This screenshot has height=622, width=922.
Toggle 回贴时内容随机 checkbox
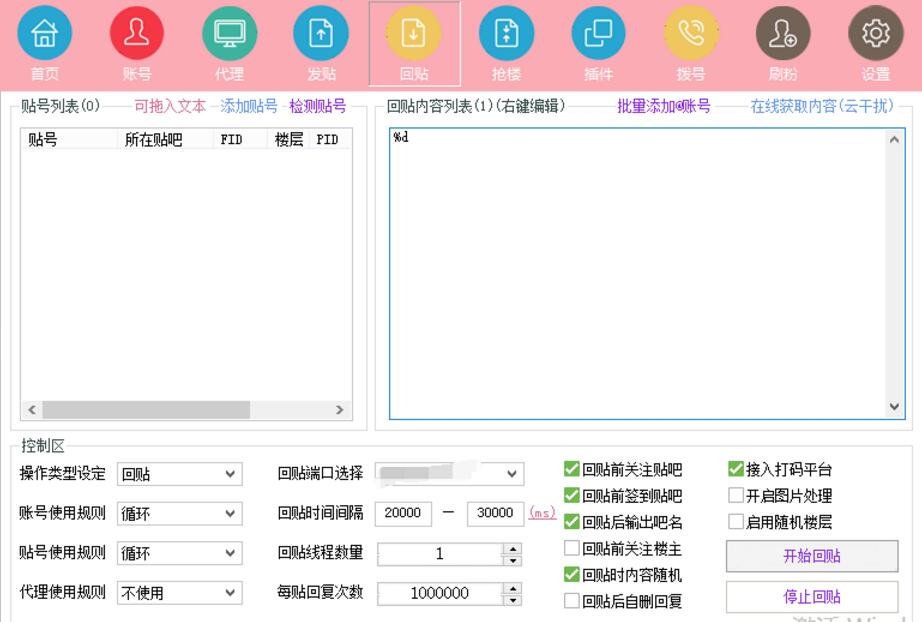[x=572, y=574]
